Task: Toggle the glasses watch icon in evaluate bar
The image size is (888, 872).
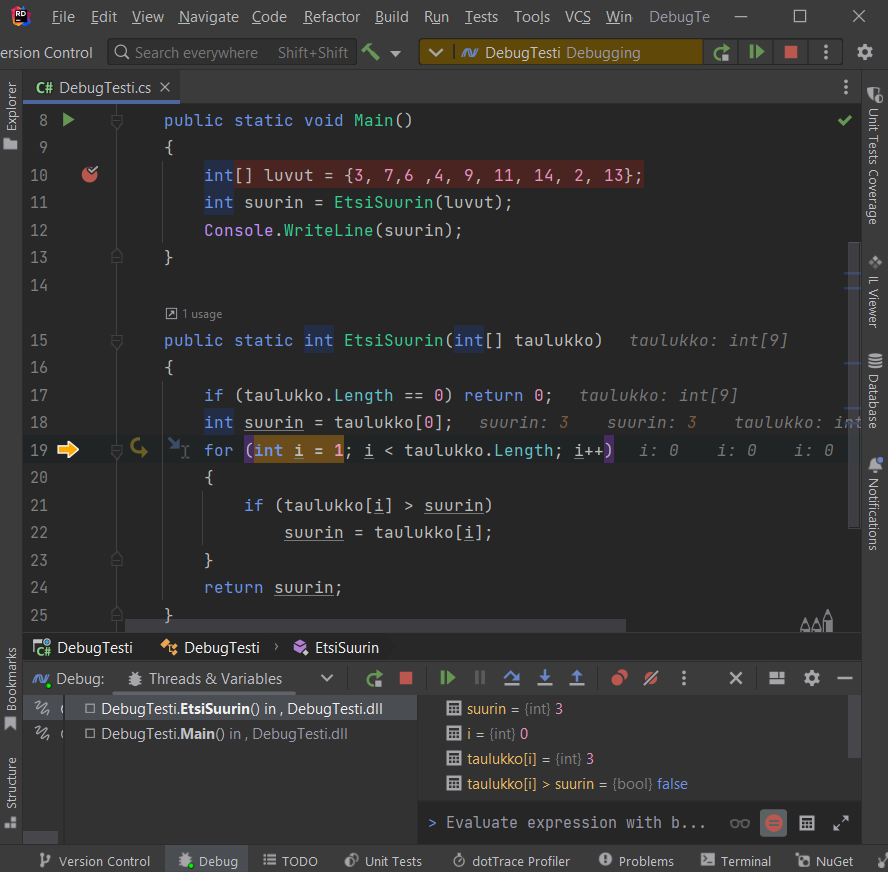Action: (740, 823)
